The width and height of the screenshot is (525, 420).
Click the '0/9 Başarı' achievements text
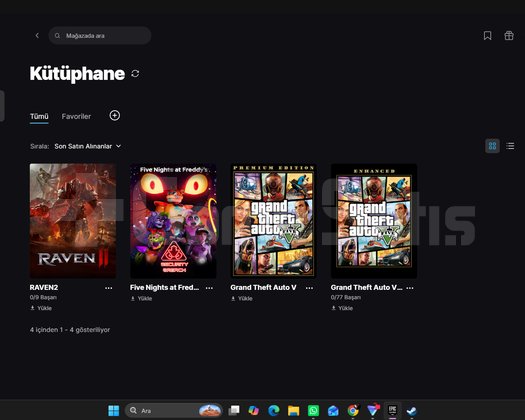tap(43, 297)
